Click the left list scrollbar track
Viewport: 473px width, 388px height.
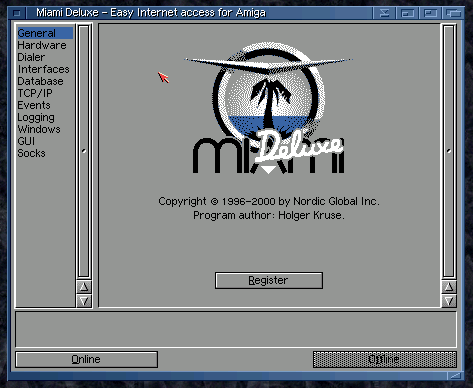84,151
